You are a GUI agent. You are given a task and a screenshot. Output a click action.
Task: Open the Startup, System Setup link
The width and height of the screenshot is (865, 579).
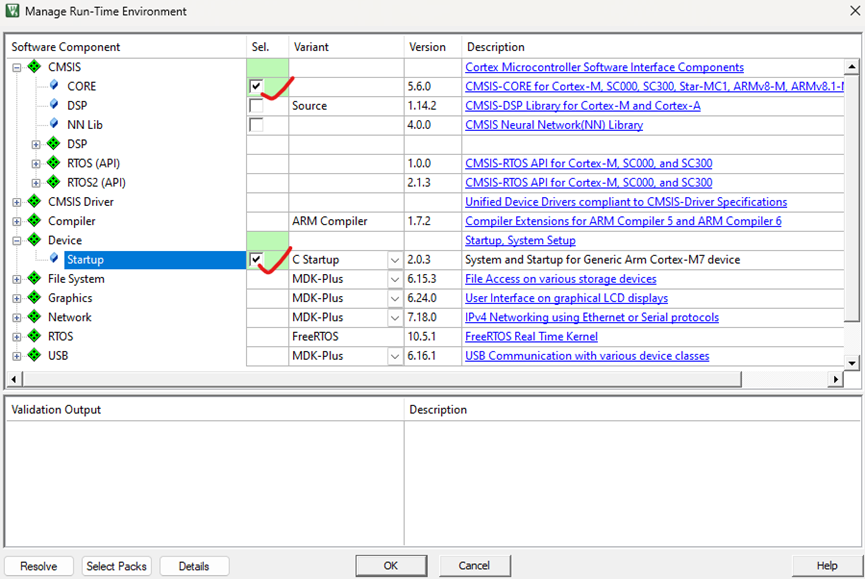point(520,240)
